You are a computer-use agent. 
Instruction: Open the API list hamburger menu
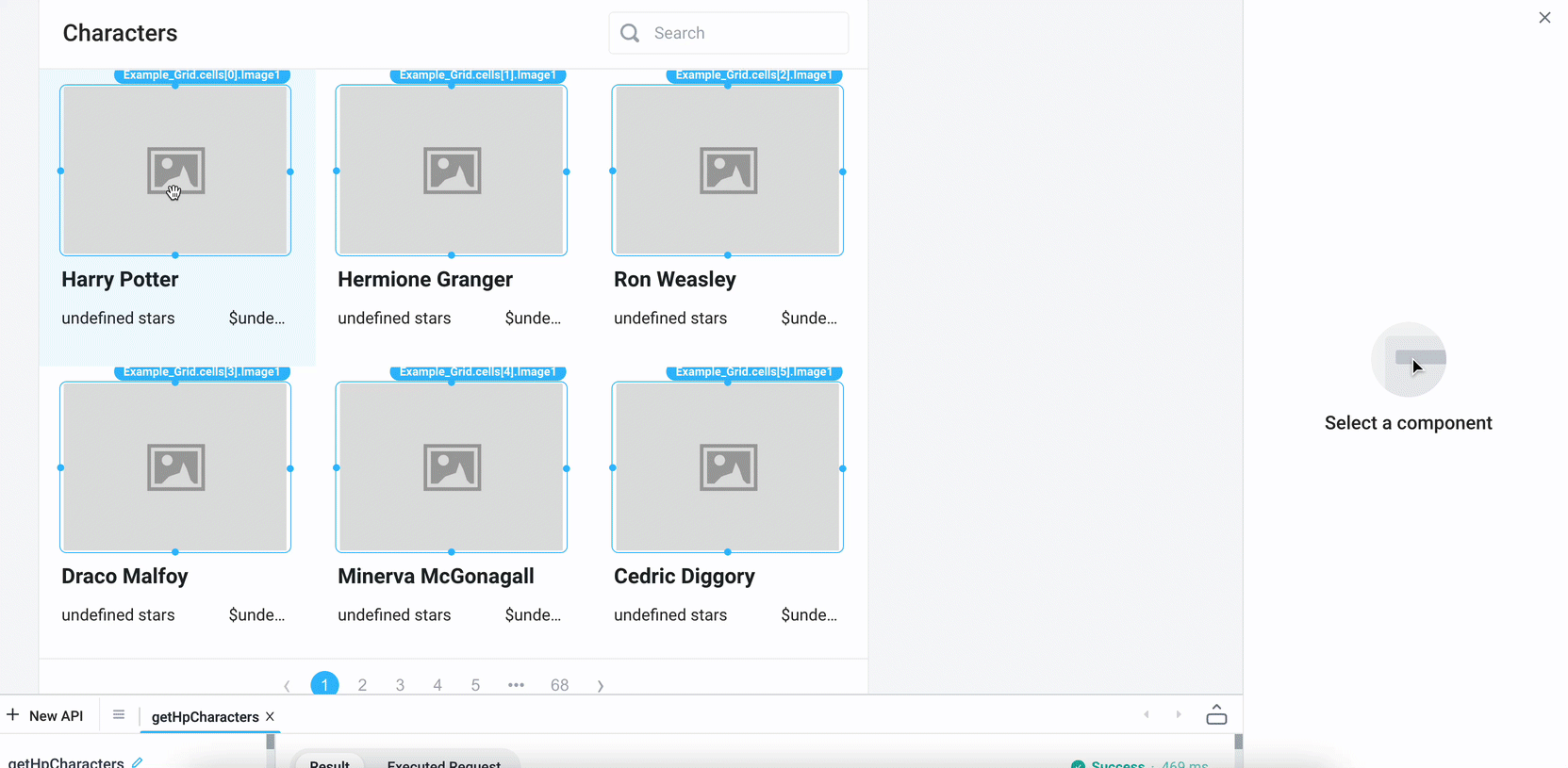[x=119, y=715]
